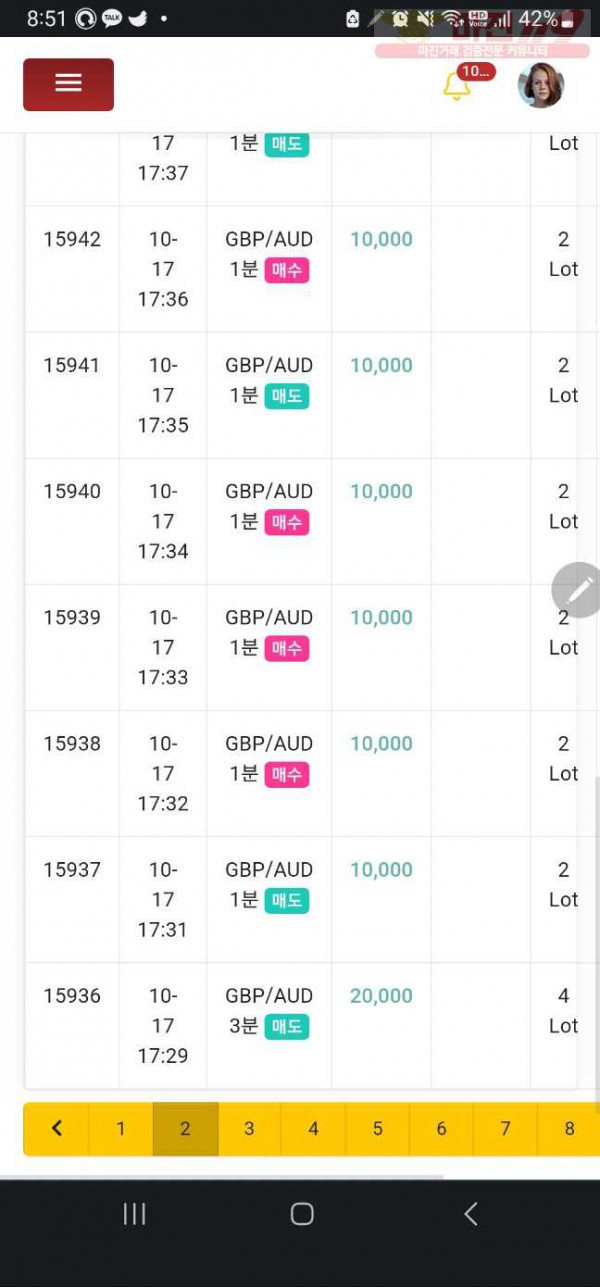This screenshot has height=1287, width=600.
Task: Open the red hamburger menu
Action: 68,84
